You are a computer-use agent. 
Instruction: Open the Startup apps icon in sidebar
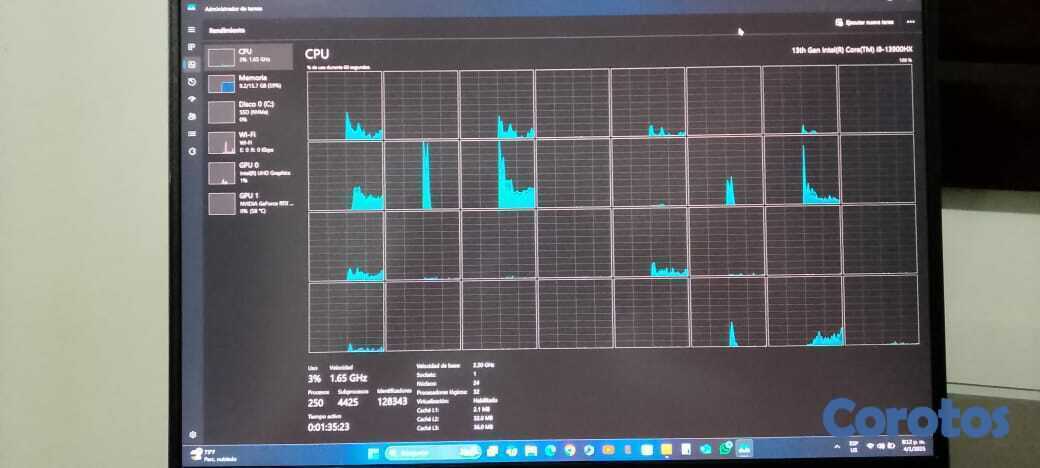click(192, 98)
